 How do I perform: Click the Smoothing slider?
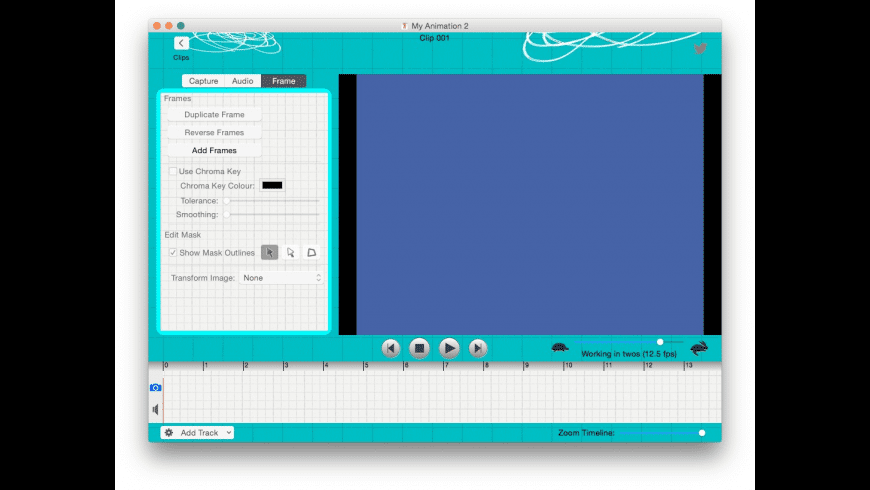272,214
